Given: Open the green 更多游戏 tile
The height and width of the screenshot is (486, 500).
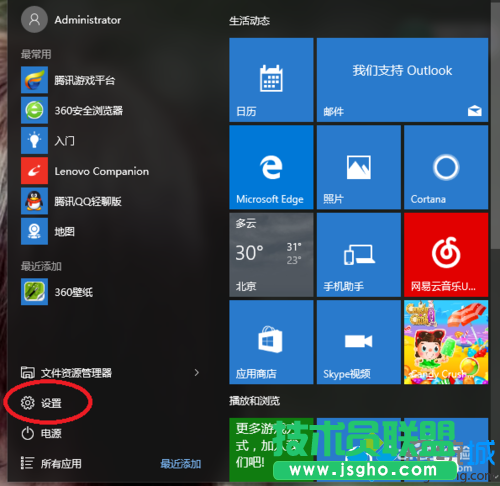Looking at the screenshot, I should coord(271,449).
